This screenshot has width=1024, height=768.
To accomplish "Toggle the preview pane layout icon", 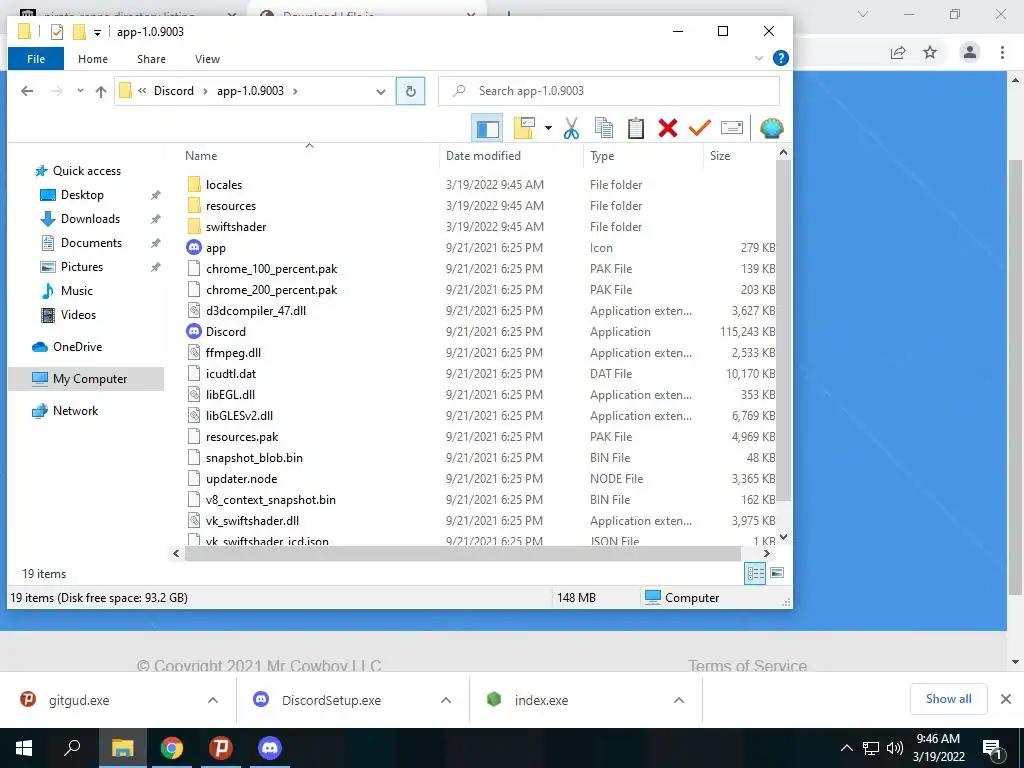I will coord(487,128).
